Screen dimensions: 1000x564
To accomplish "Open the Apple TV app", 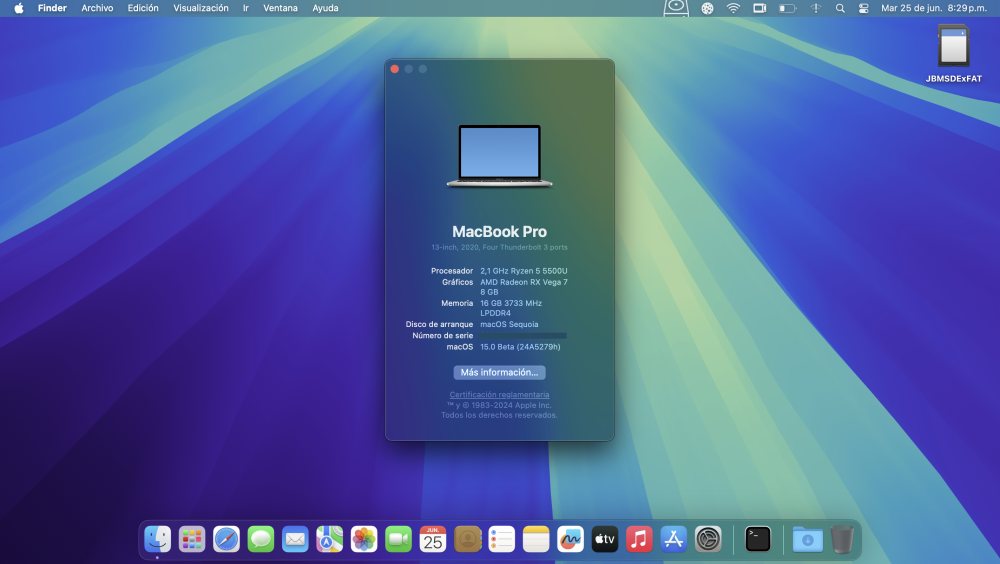I will coord(605,539).
